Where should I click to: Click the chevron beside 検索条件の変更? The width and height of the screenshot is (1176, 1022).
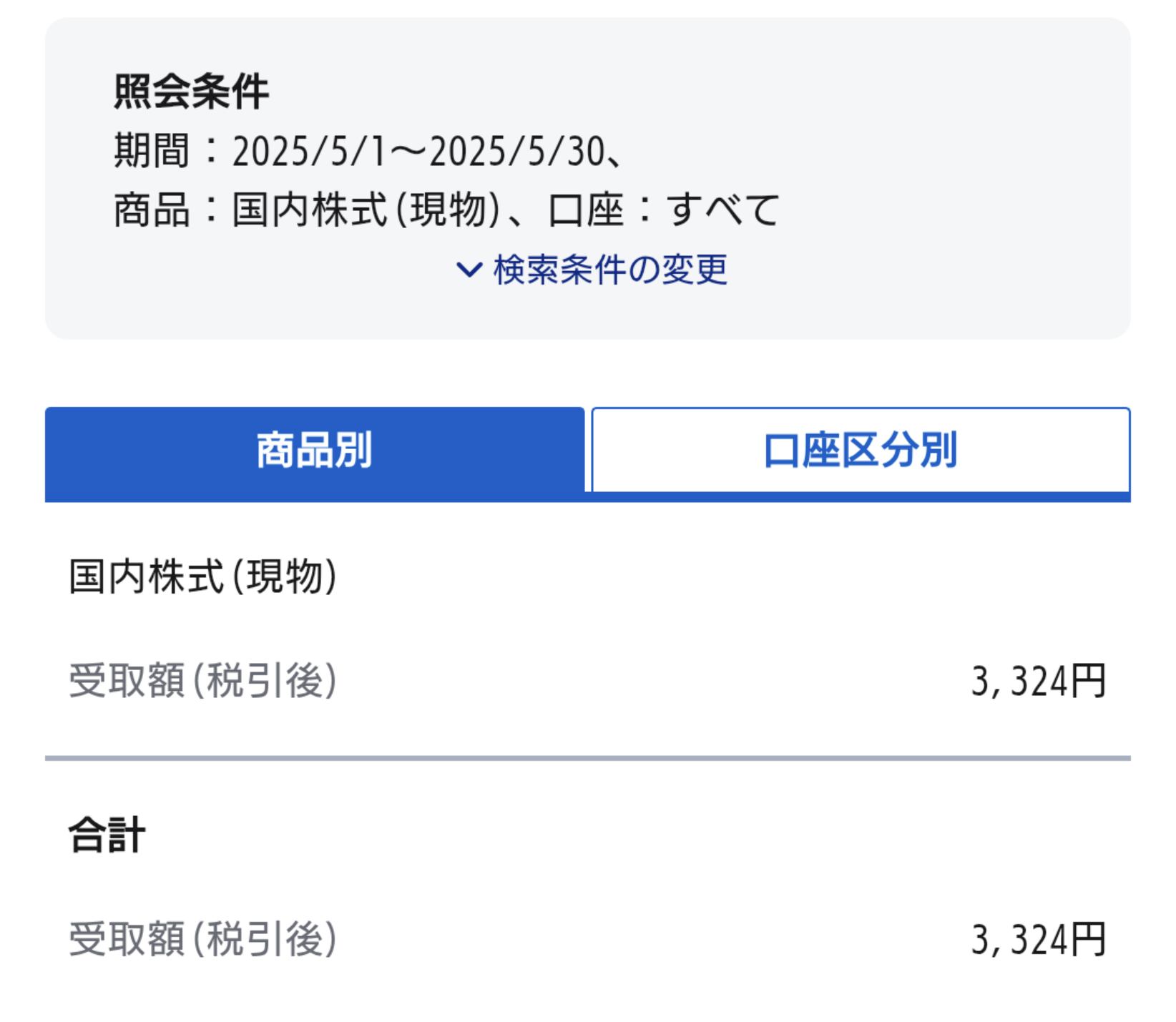[469, 270]
